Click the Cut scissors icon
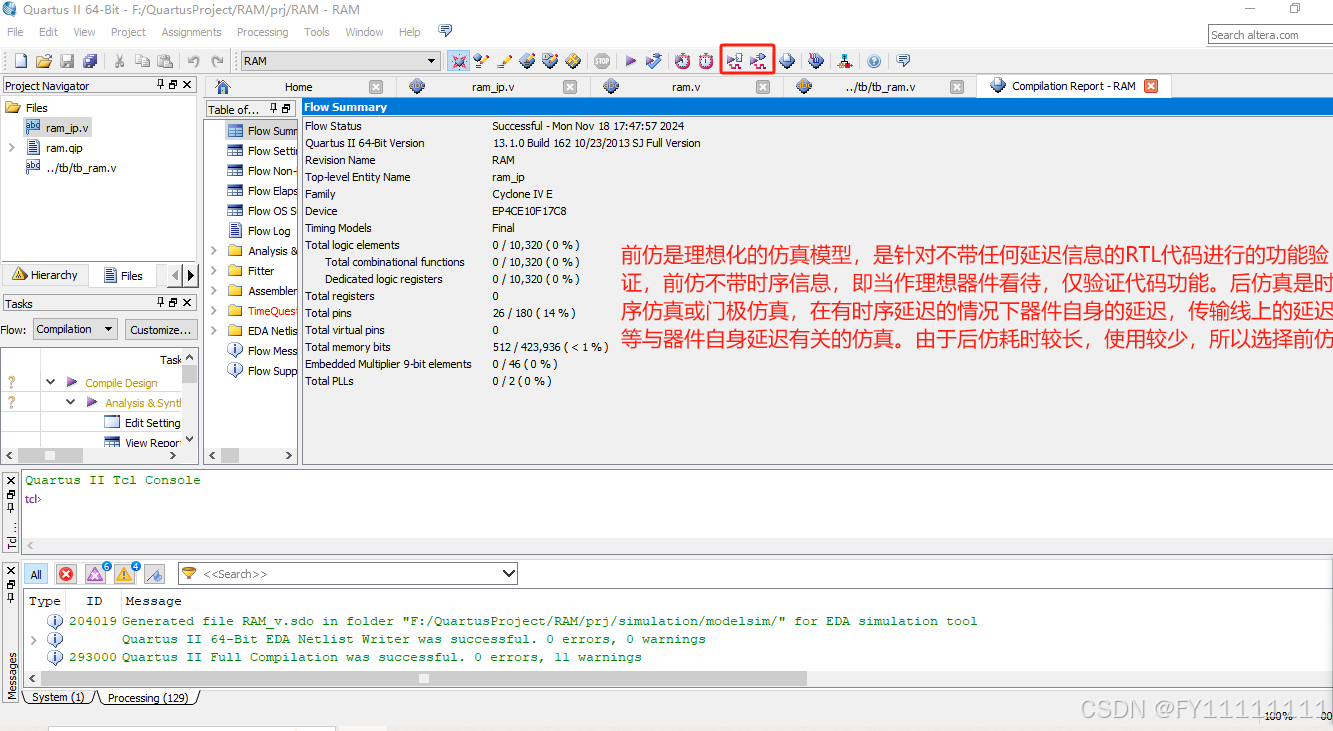The width and height of the screenshot is (1333, 731). pyautogui.click(x=119, y=61)
